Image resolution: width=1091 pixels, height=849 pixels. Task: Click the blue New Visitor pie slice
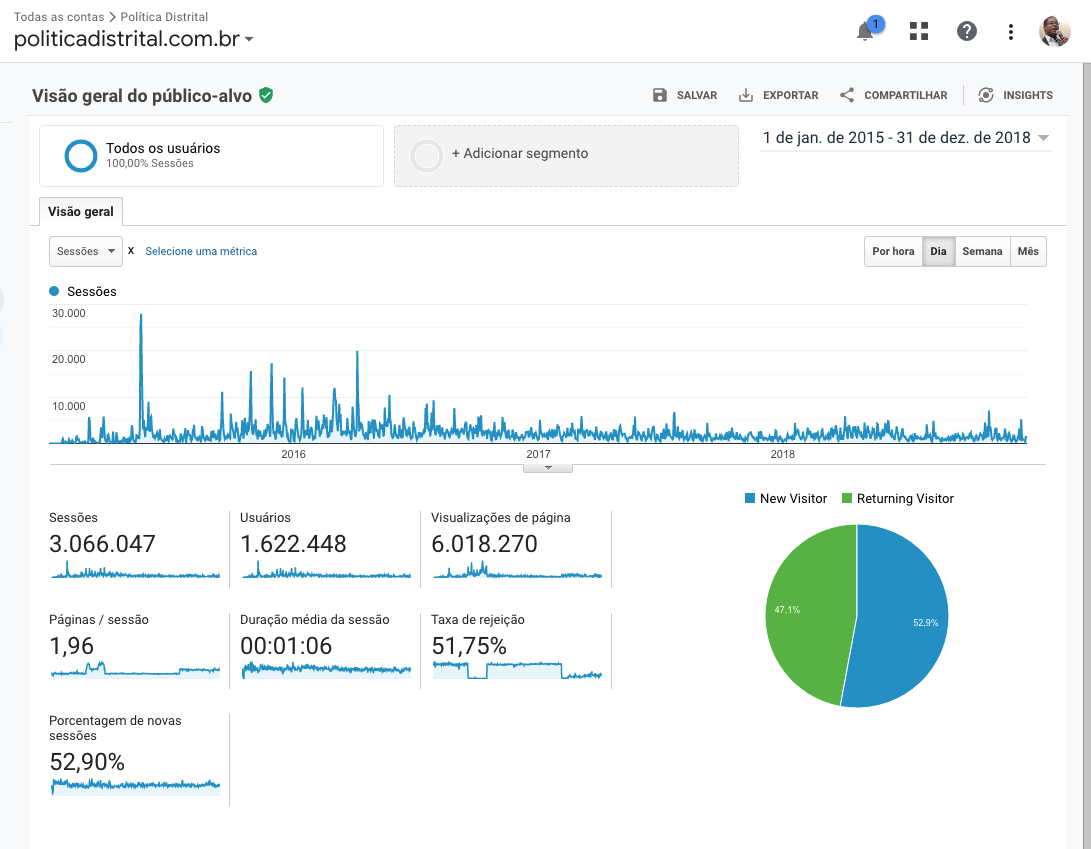(x=900, y=620)
